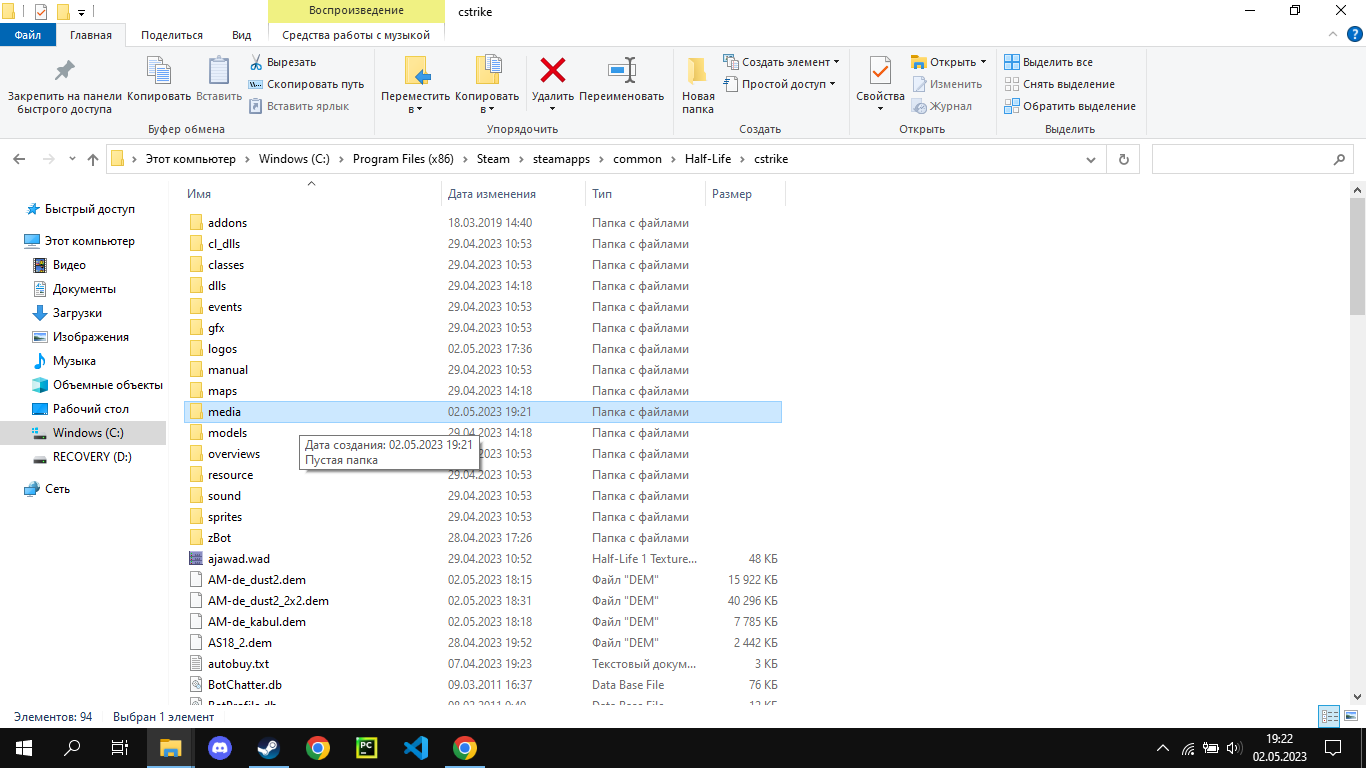Open taskbar search
This screenshot has width=1366, height=768.
pos(72,748)
